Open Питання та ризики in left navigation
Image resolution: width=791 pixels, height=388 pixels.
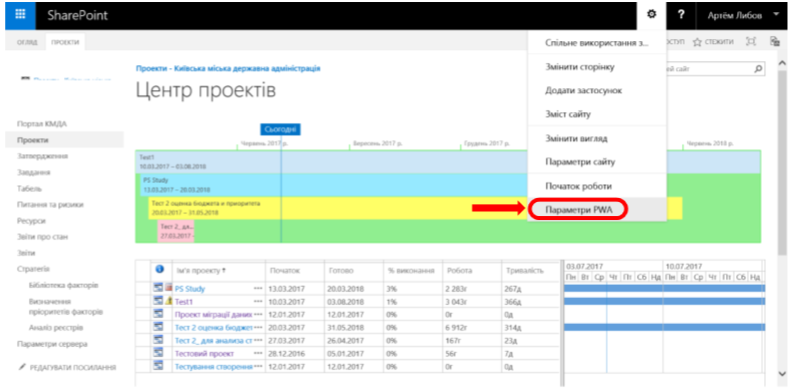[x=50, y=204]
